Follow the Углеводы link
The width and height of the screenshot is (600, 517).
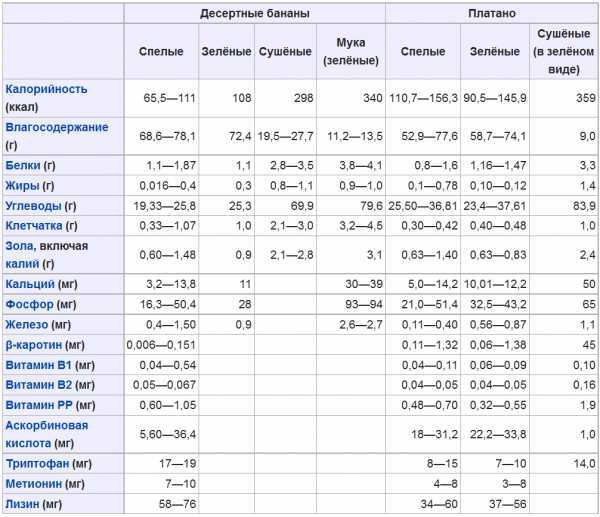[33, 206]
